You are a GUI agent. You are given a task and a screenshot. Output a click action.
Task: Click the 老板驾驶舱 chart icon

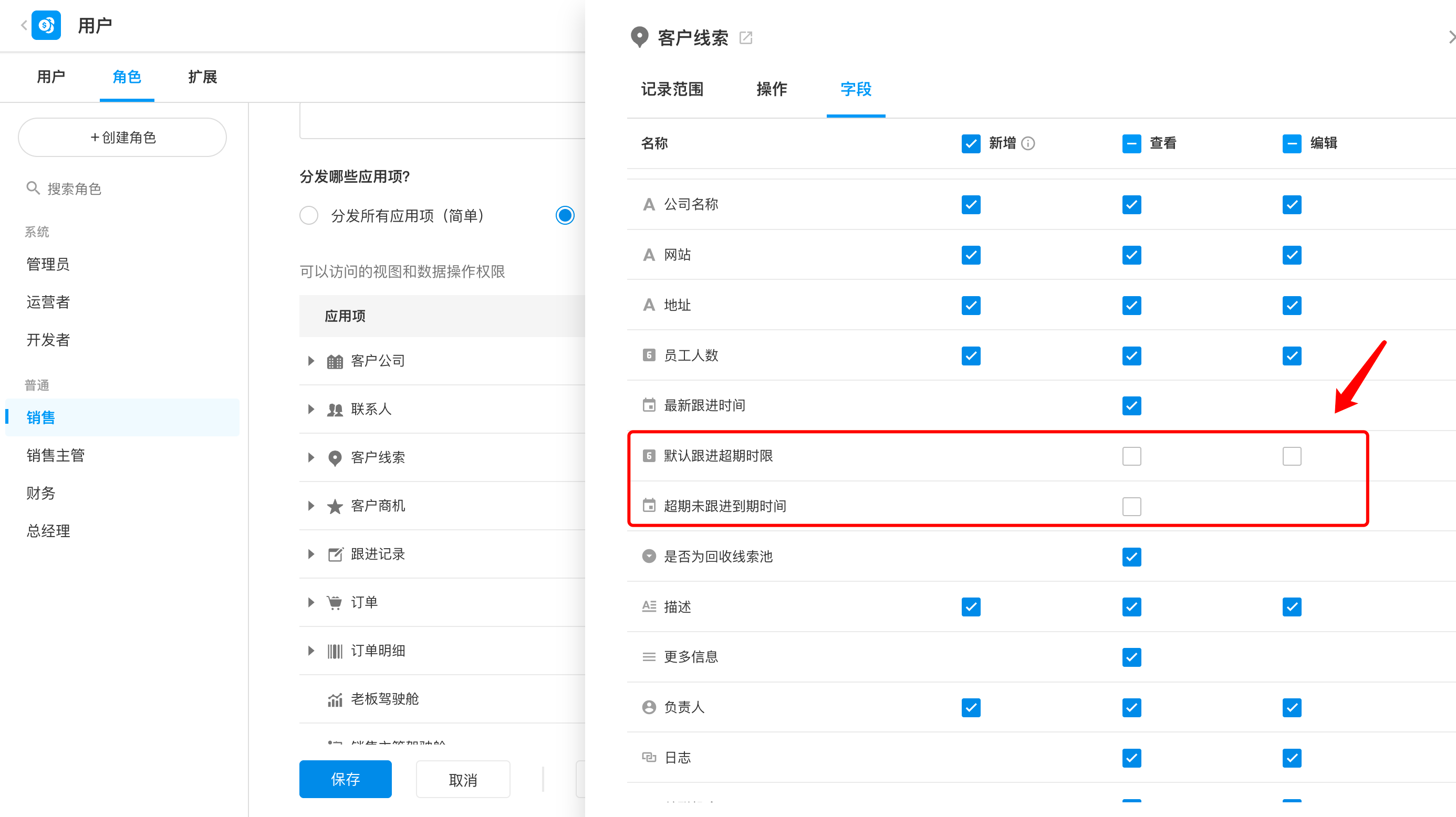tap(335, 699)
